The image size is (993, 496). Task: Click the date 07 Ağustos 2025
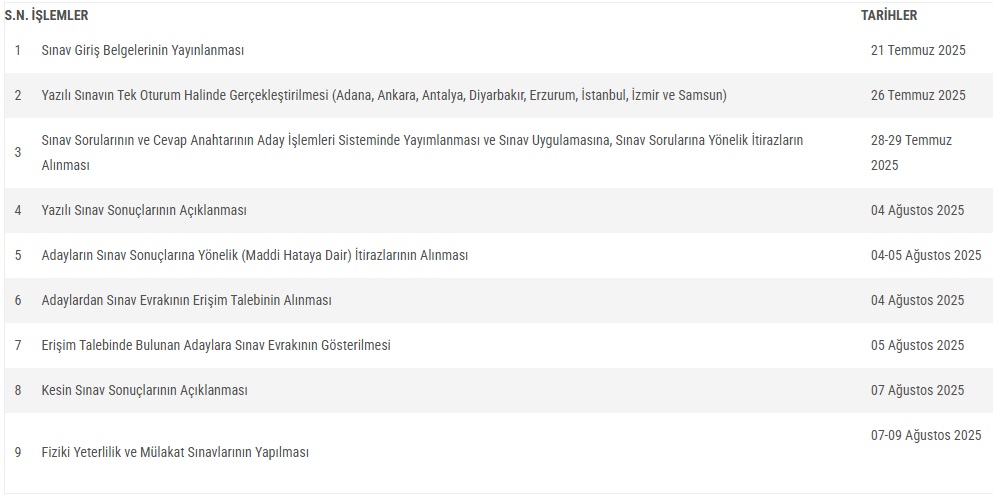click(x=918, y=390)
